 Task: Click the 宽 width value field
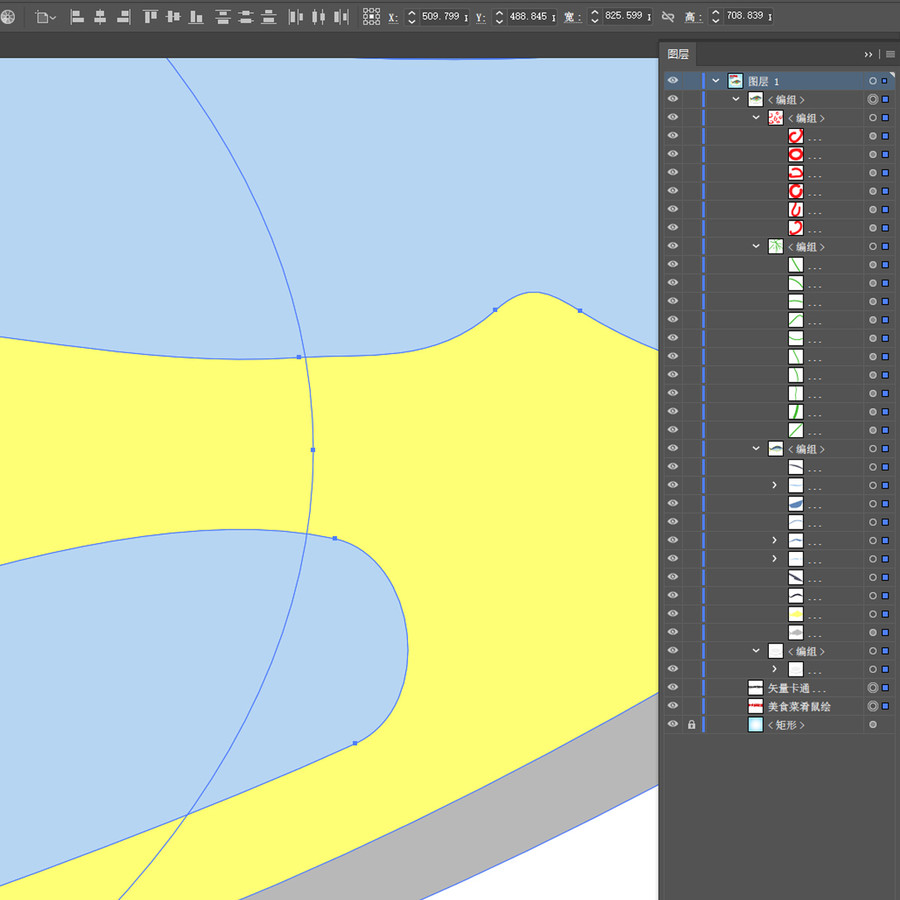627,17
